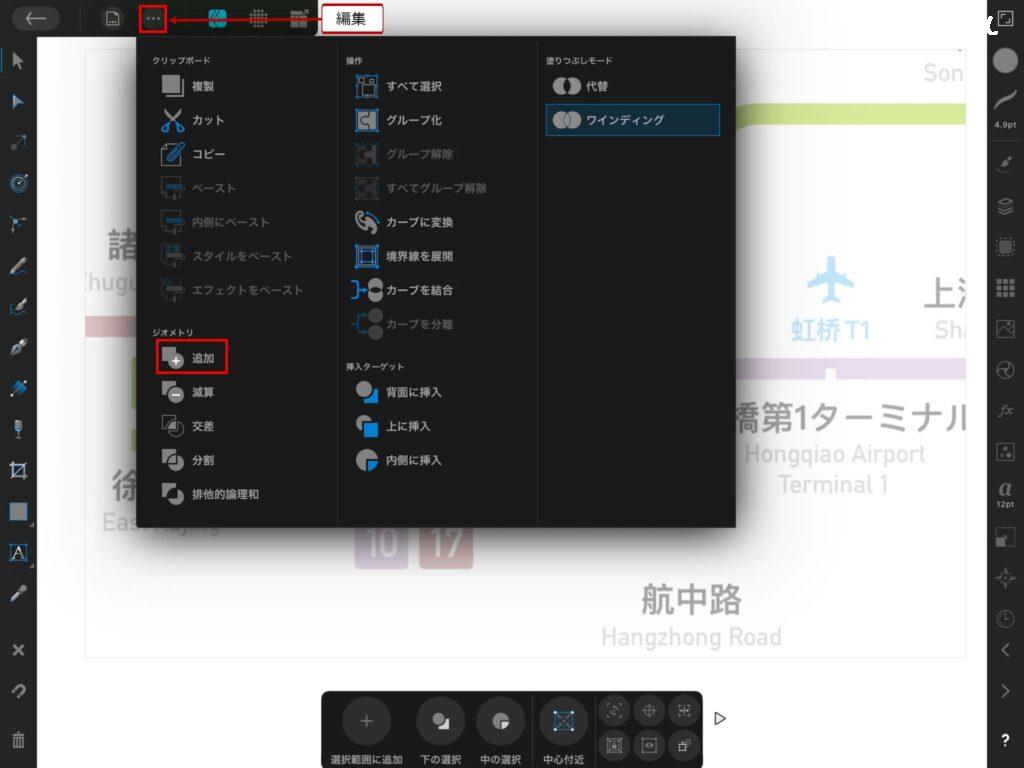Screen dimensions: 1024x768
Task: Select the Crop tool
Action: click(18, 470)
